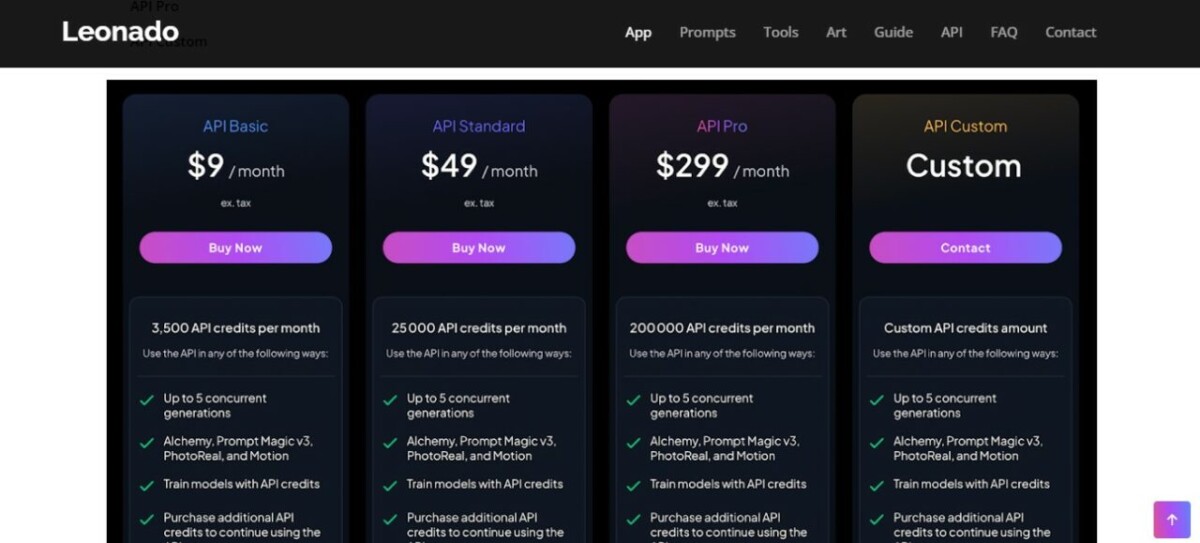
Task: Click Contact button for API Custom plan
Action: [x=965, y=248]
